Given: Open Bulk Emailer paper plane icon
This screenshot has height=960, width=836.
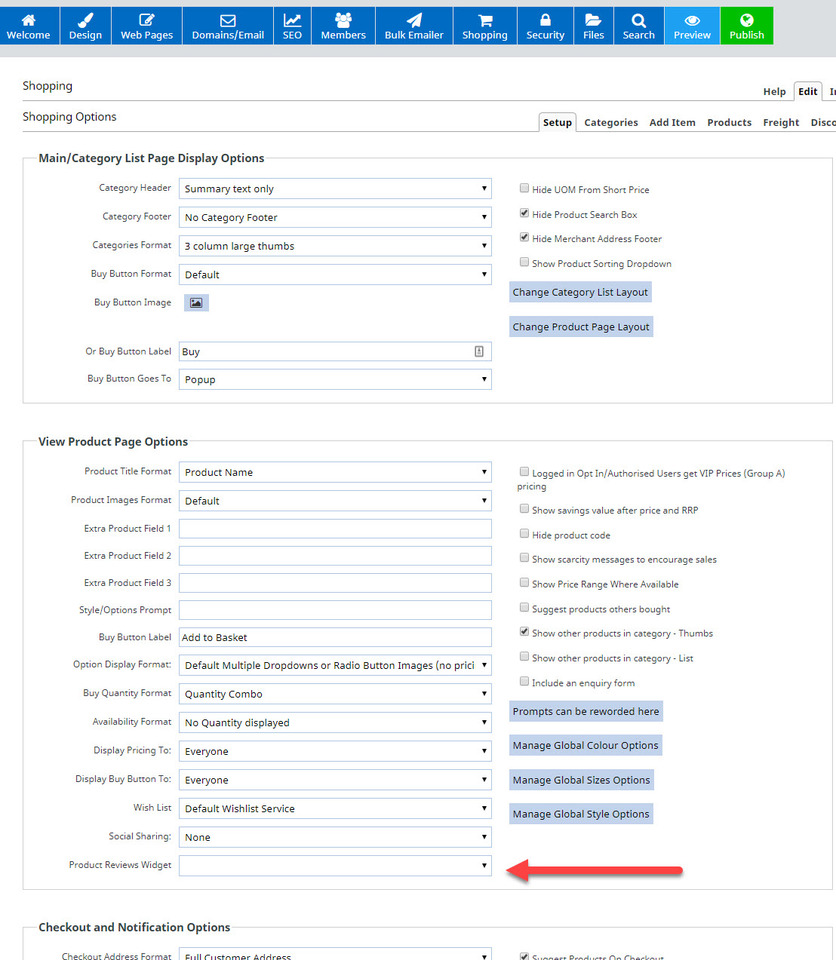Looking at the screenshot, I should [413, 20].
